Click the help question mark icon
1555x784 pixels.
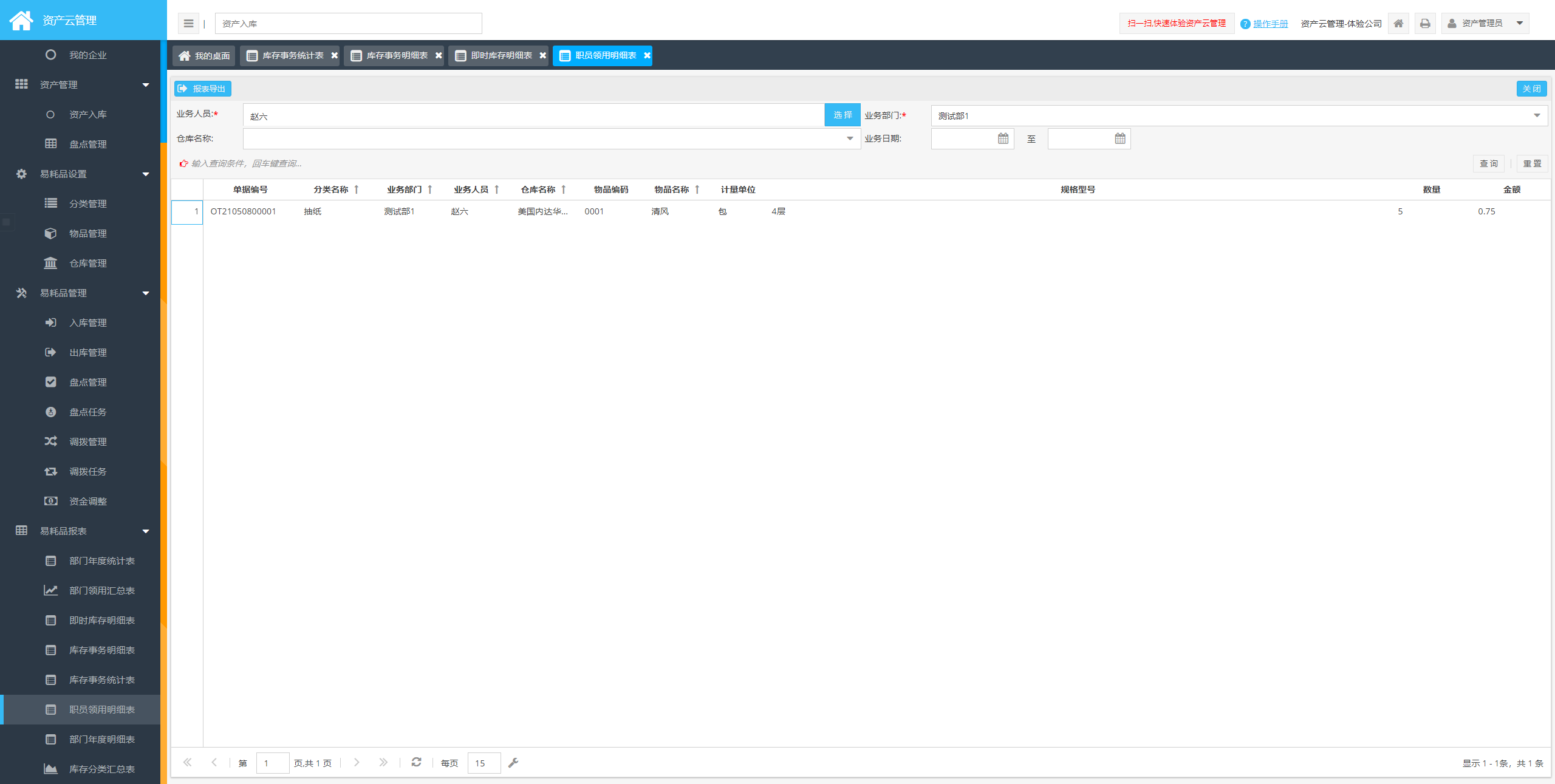click(1245, 24)
